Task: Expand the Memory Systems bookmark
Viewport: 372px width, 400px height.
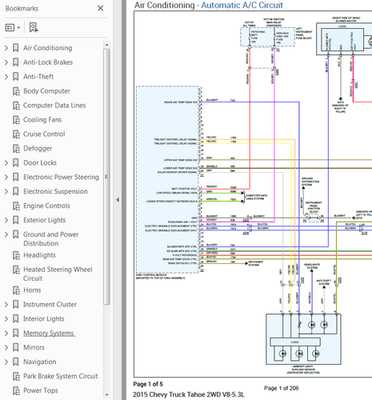Action: (6, 333)
